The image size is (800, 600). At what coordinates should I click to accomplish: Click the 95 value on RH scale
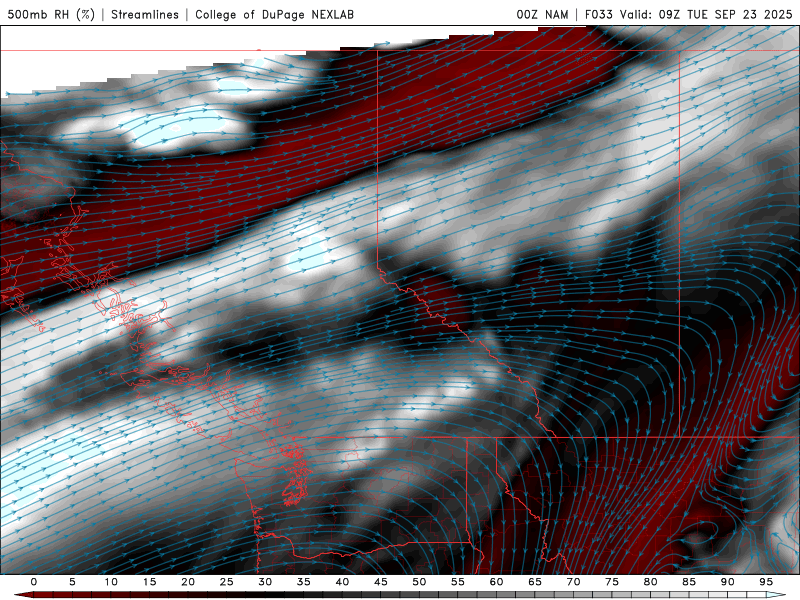(x=766, y=582)
